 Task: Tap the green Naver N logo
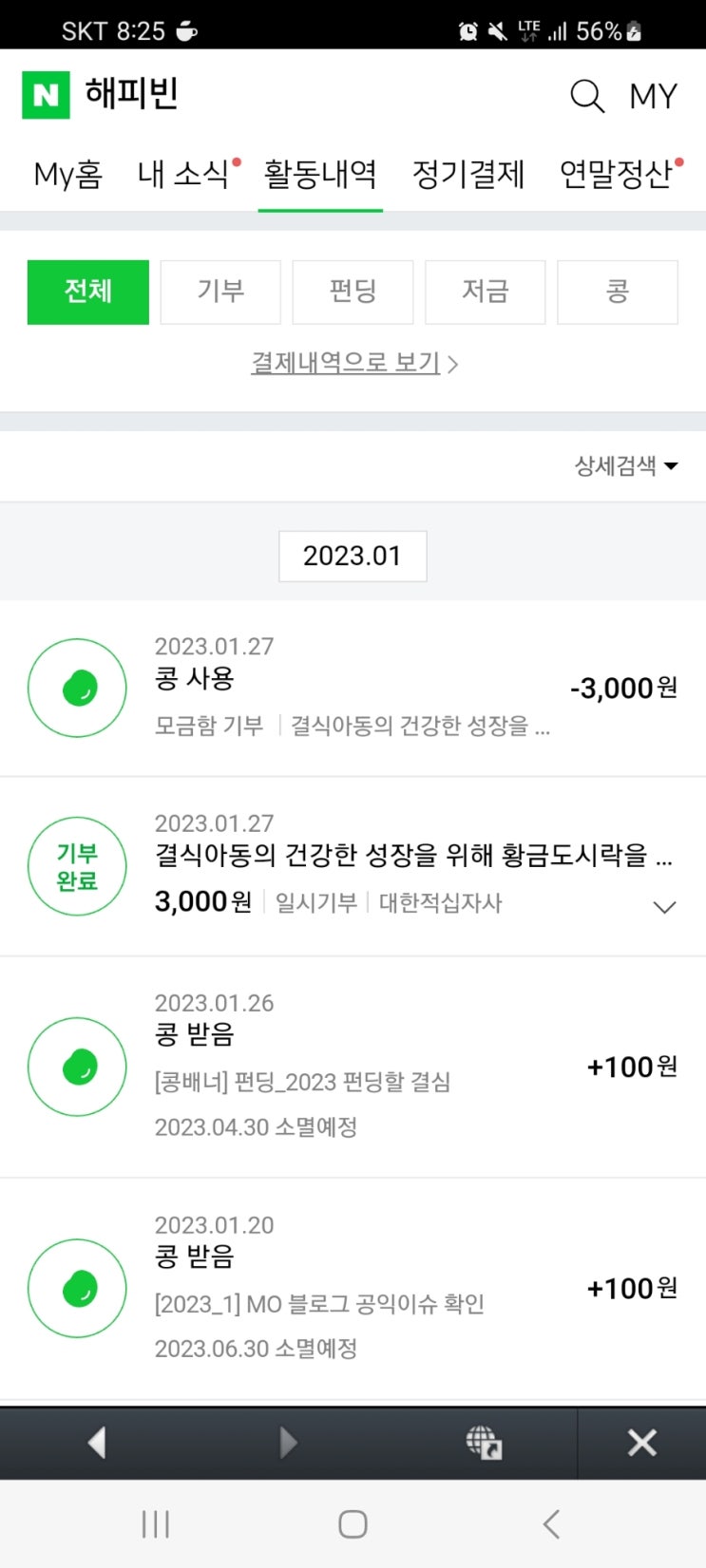(46, 95)
